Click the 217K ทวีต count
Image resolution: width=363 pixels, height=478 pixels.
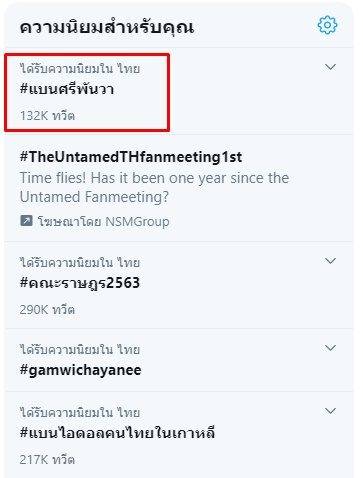pyautogui.click(x=47, y=460)
